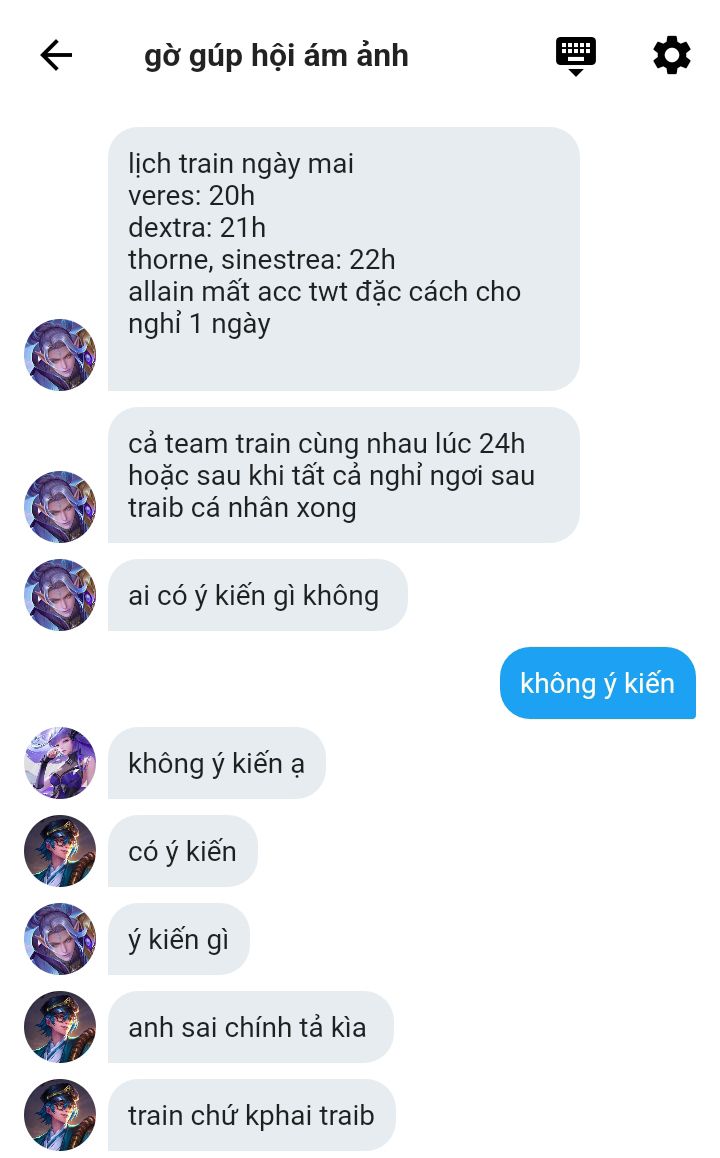Viewport: 720px width, 1158px height.
Task: Tap the back arrow icon
Action: 56,55
